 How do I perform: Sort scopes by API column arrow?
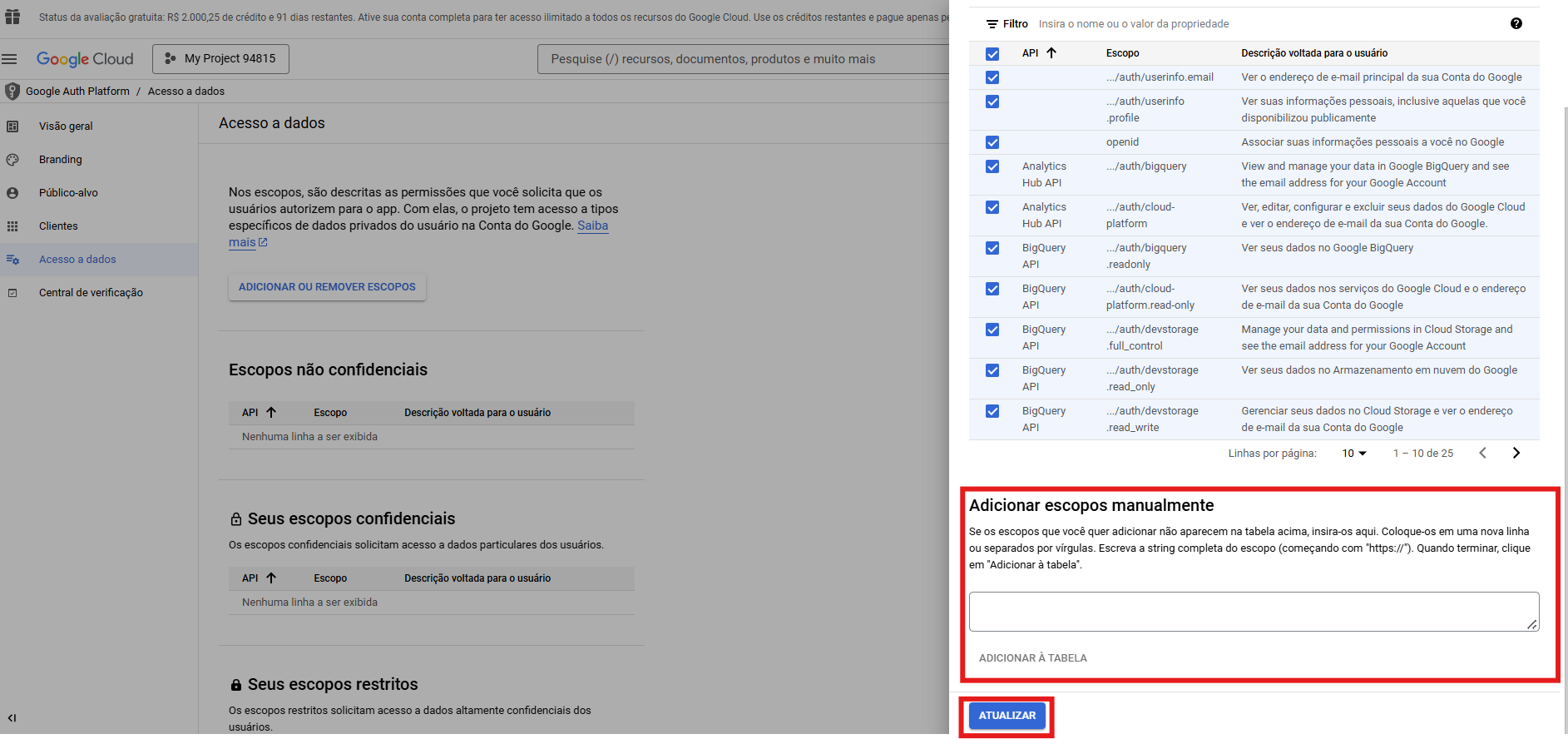[x=1051, y=53]
